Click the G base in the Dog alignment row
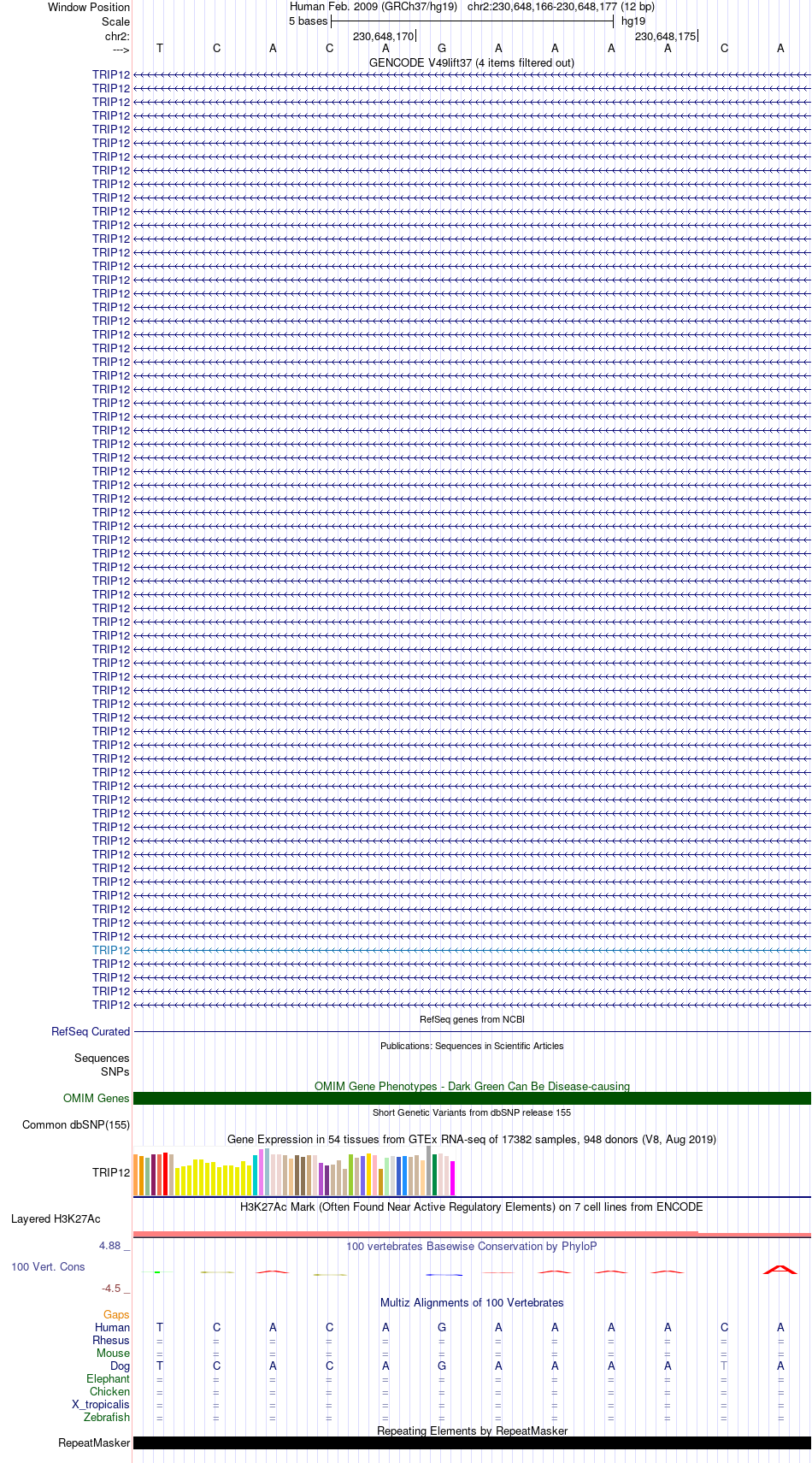Image resolution: width=812 pixels, height=1463 pixels. pos(442,1366)
